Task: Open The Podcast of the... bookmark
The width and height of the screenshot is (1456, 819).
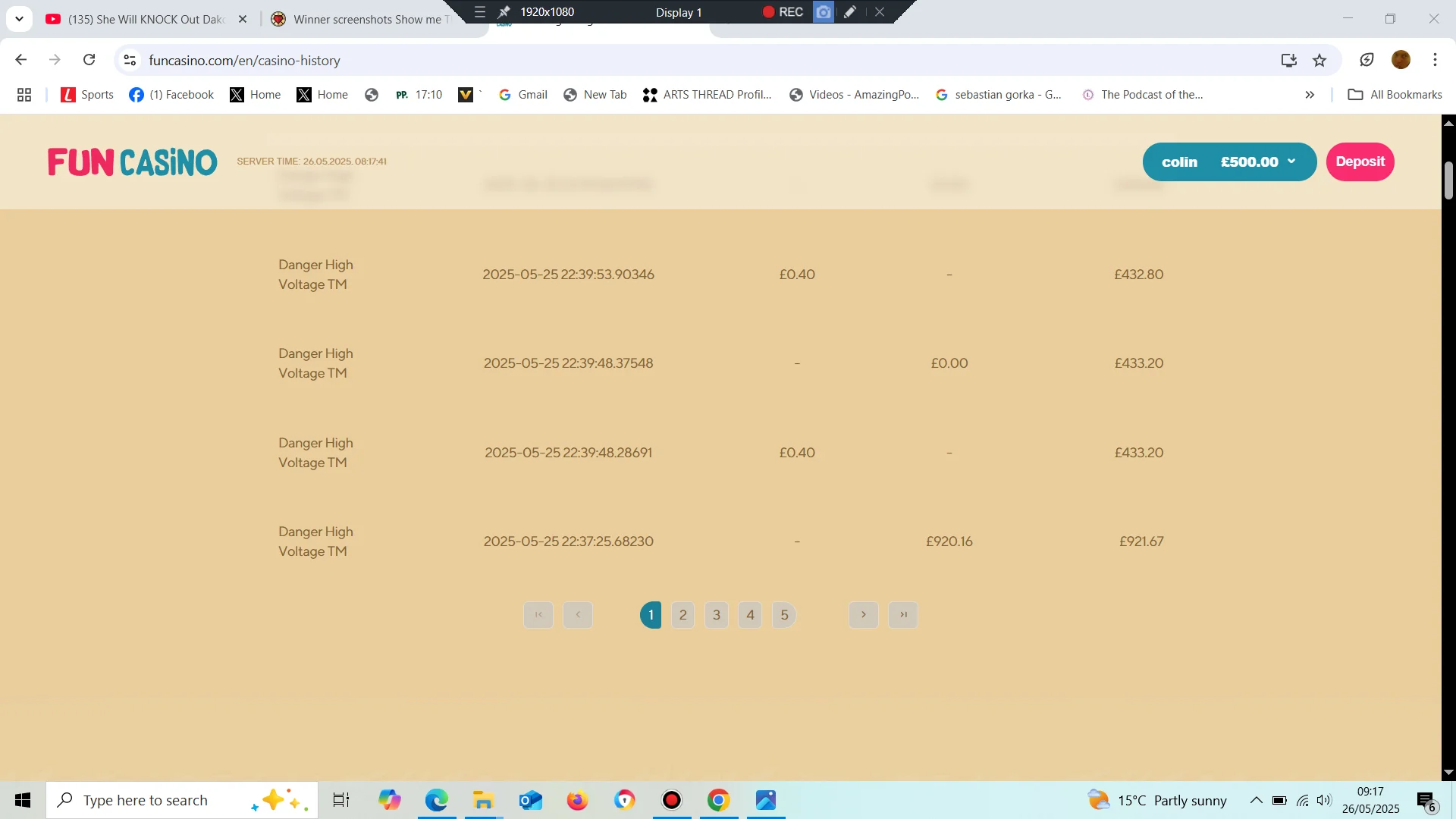Action: coord(1143,95)
